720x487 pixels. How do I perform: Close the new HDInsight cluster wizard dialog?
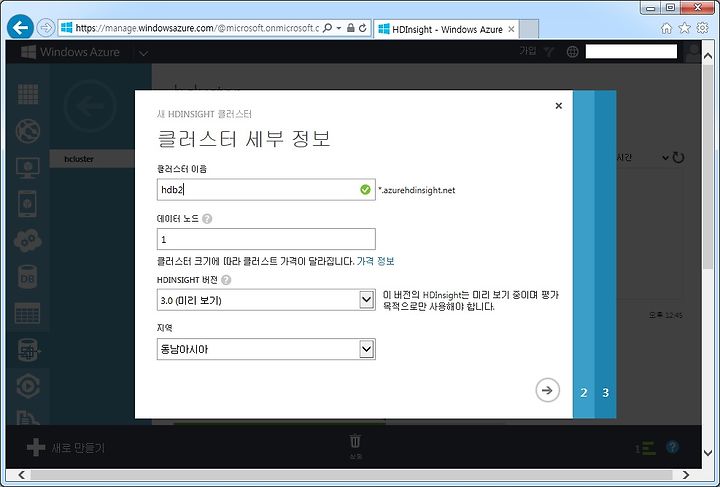point(558,106)
